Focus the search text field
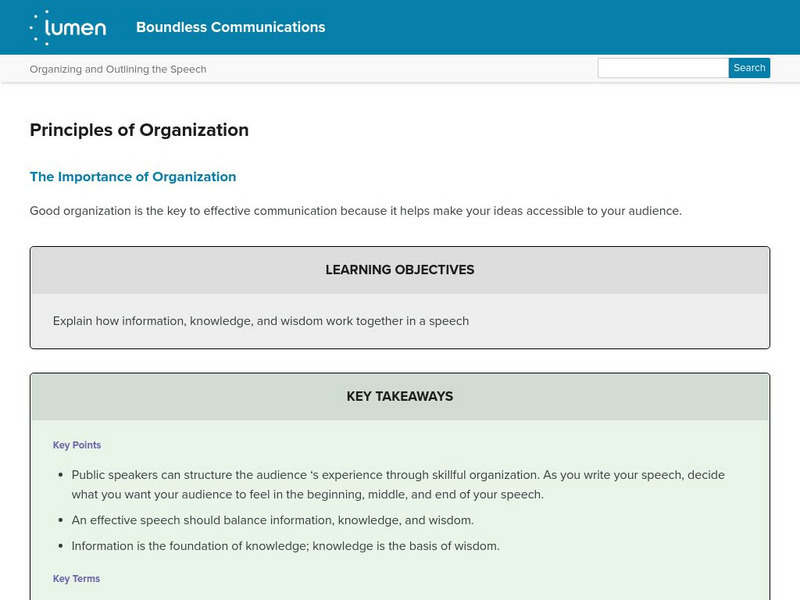 click(x=662, y=68)
